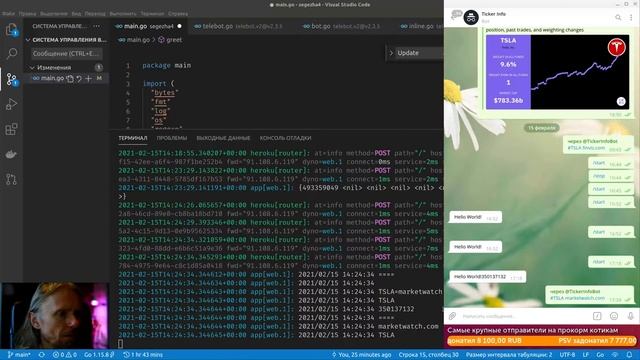Change the Go language mode in the status bar

(600, 355)
